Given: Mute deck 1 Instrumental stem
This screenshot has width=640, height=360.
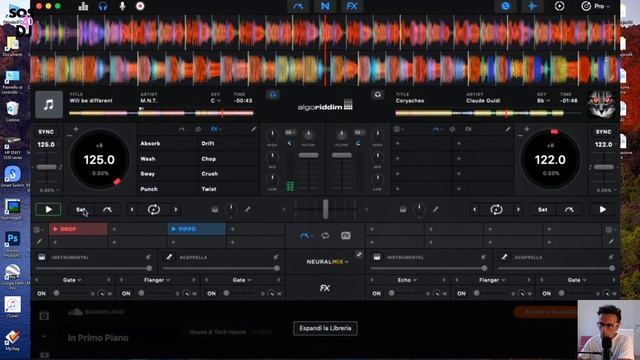Looking at the screenshot, I should (x=148, y=257).
